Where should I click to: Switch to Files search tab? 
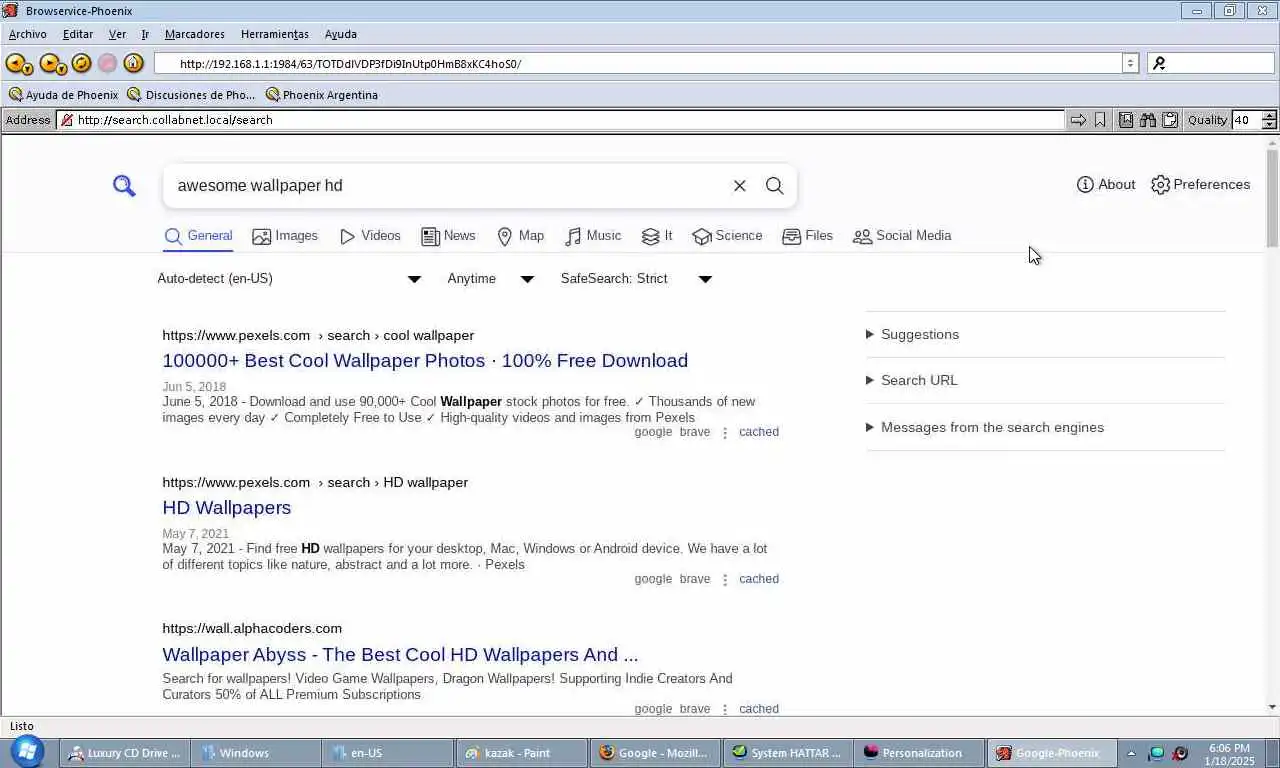[807, 237]
